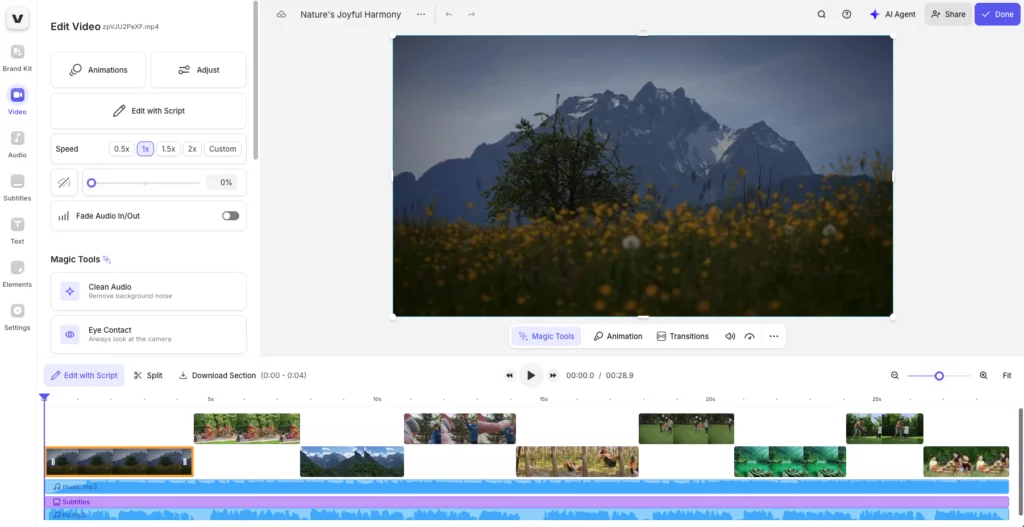Select the mountain tree clip in timeline
The width and height of the screenshot is (1024, 527).
120,462
